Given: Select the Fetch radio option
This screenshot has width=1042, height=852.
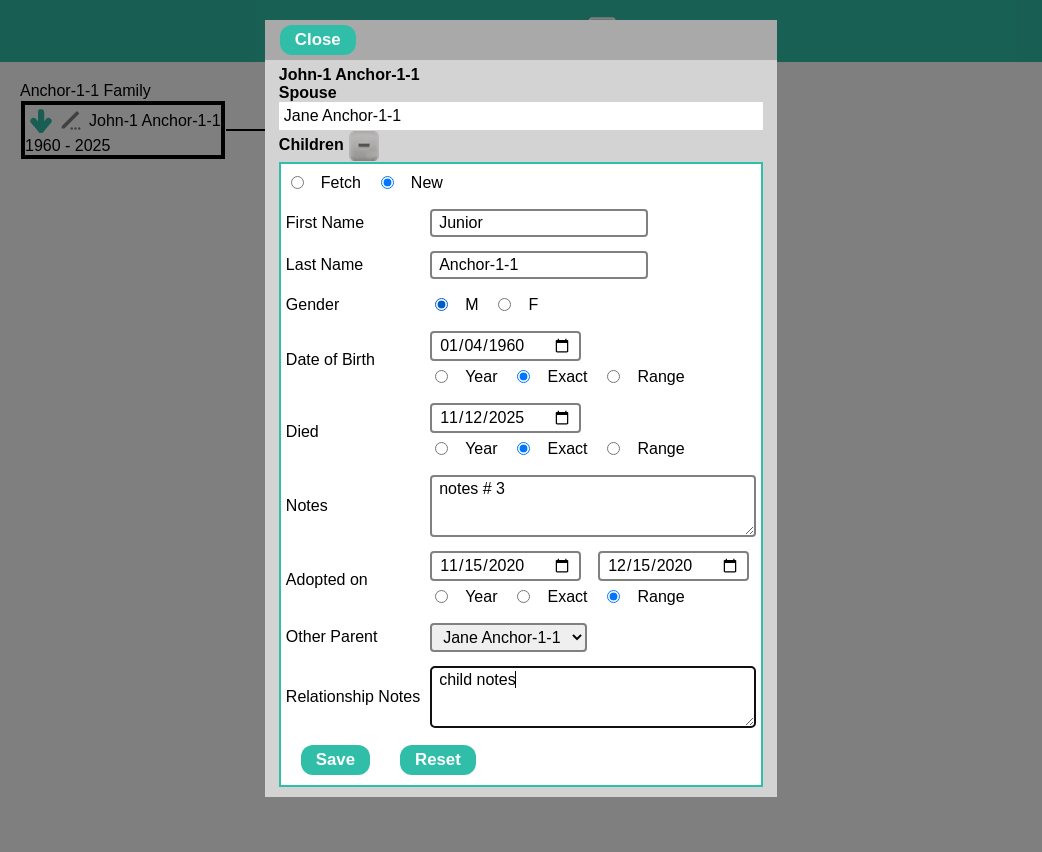Looking at the screenshot, I should click(x=297, y=183).
